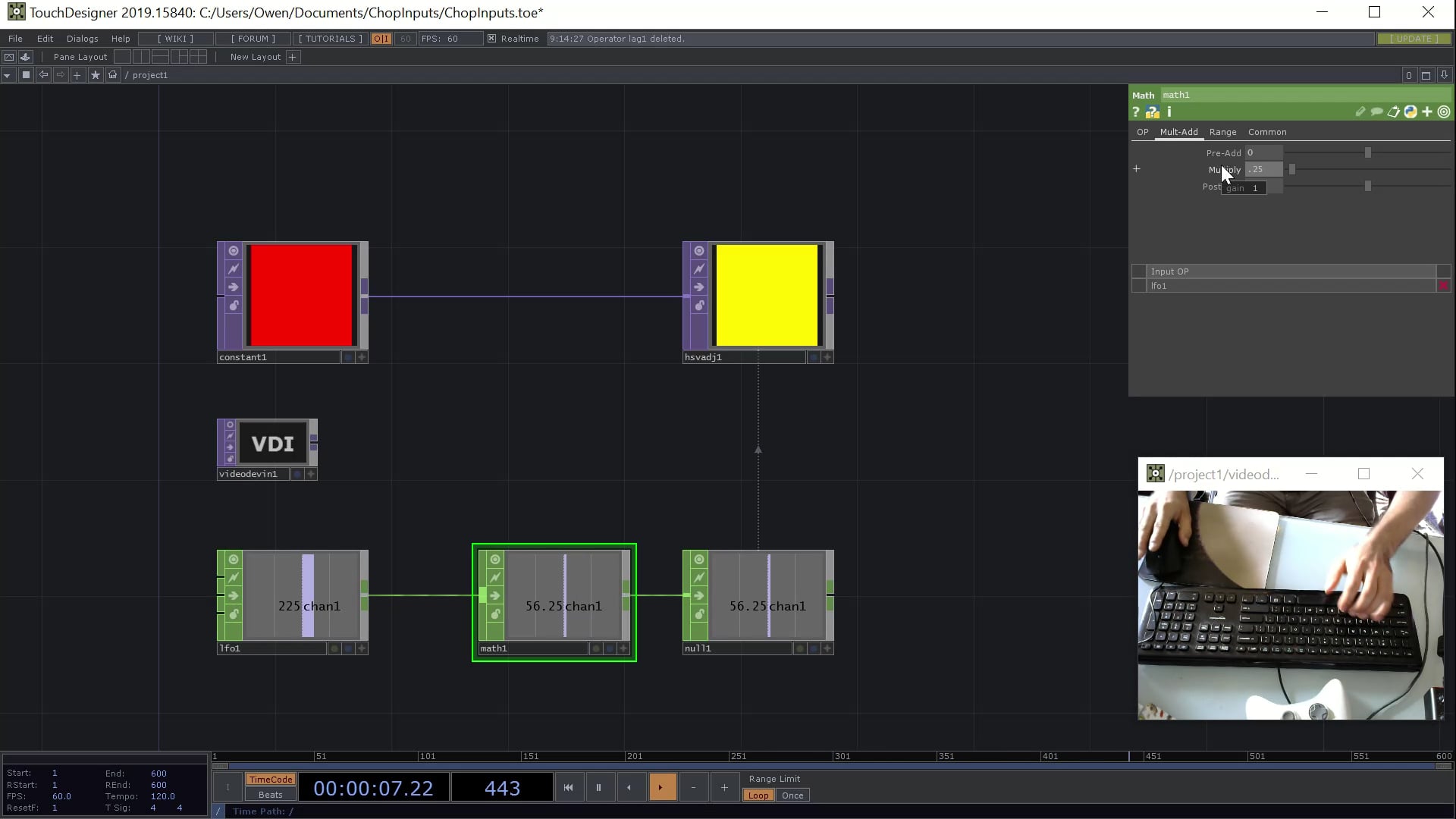
Task: Switch timeline display to Beats
Action: [269, 794]
